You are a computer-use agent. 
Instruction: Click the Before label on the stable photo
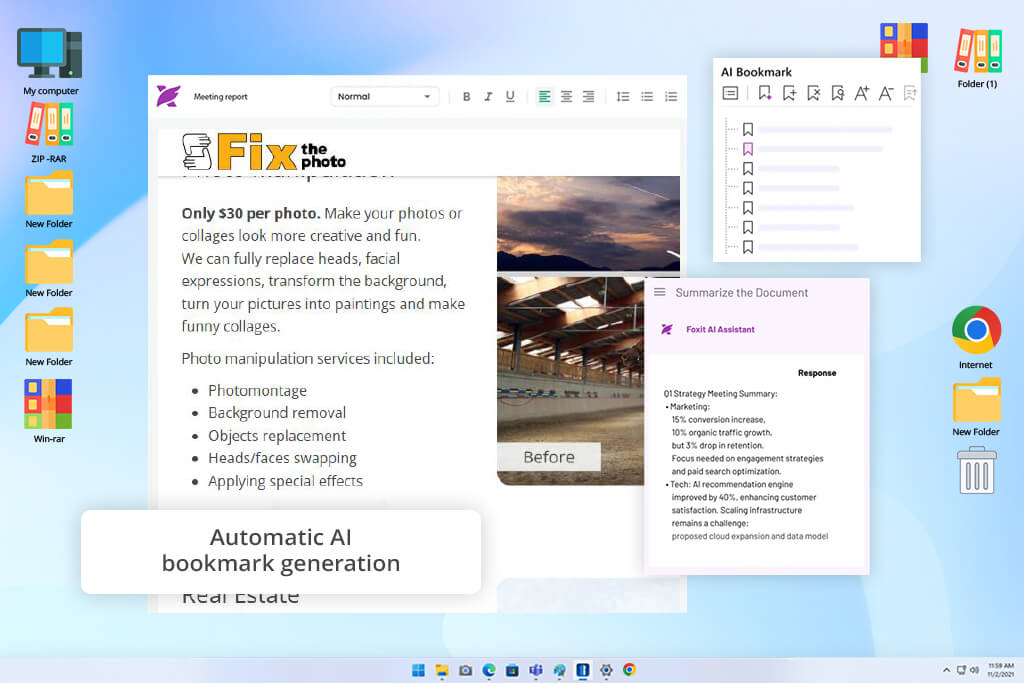(x=549, y=457)
